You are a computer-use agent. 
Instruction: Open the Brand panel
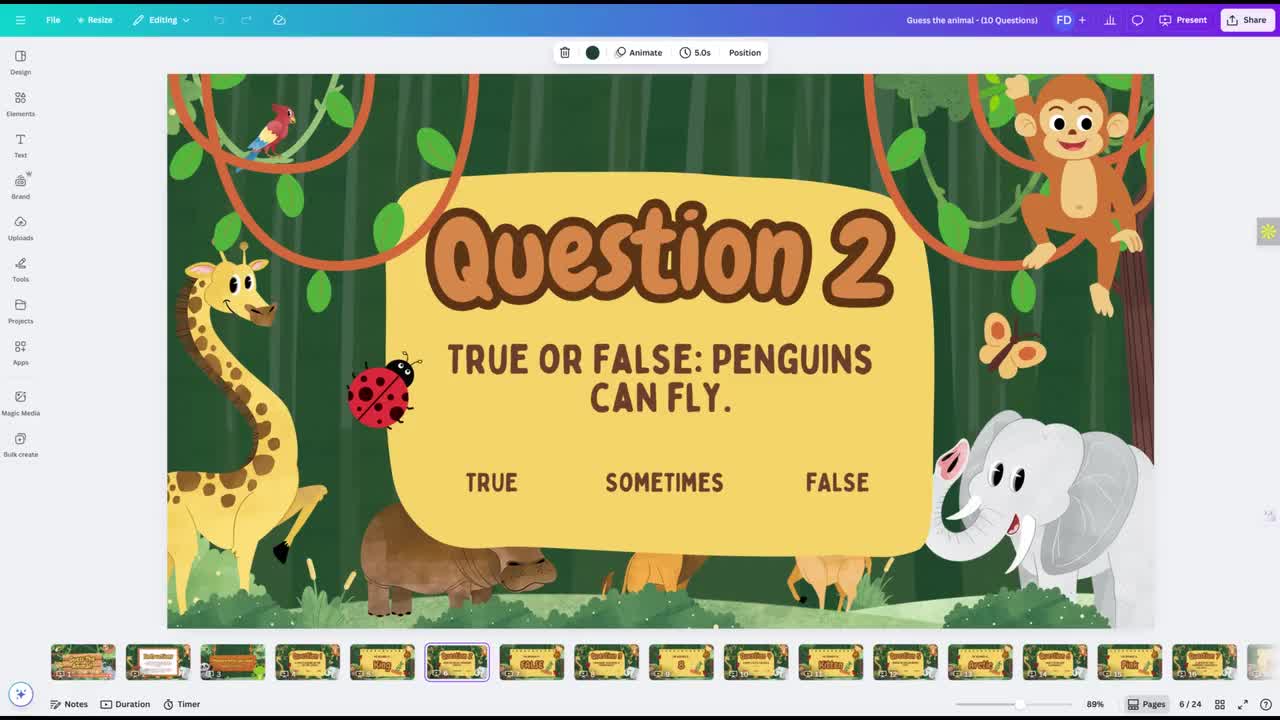[x=20, y=186]
